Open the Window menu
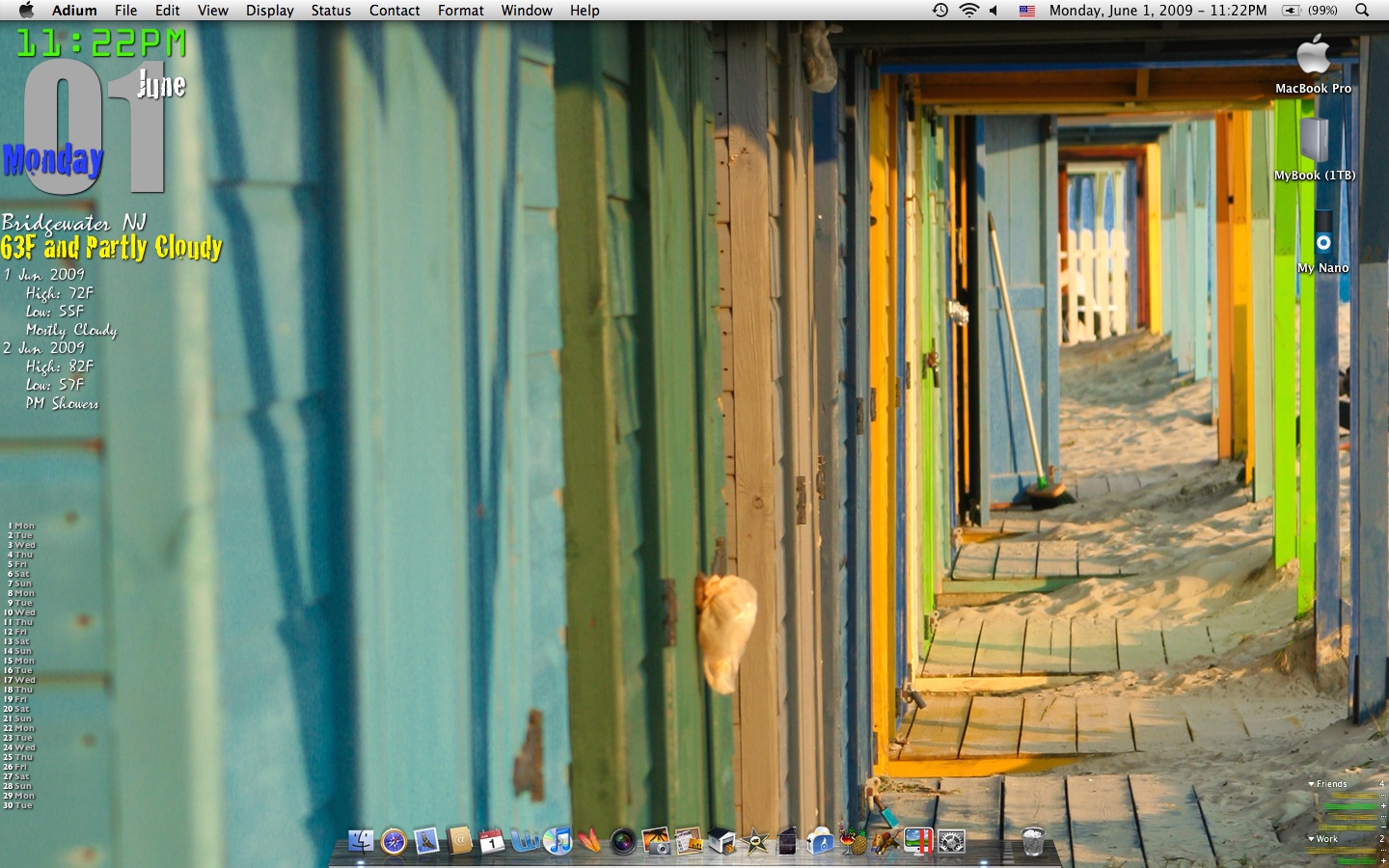This screenshot has height=868, width=1389. click(x=527, y=10)
